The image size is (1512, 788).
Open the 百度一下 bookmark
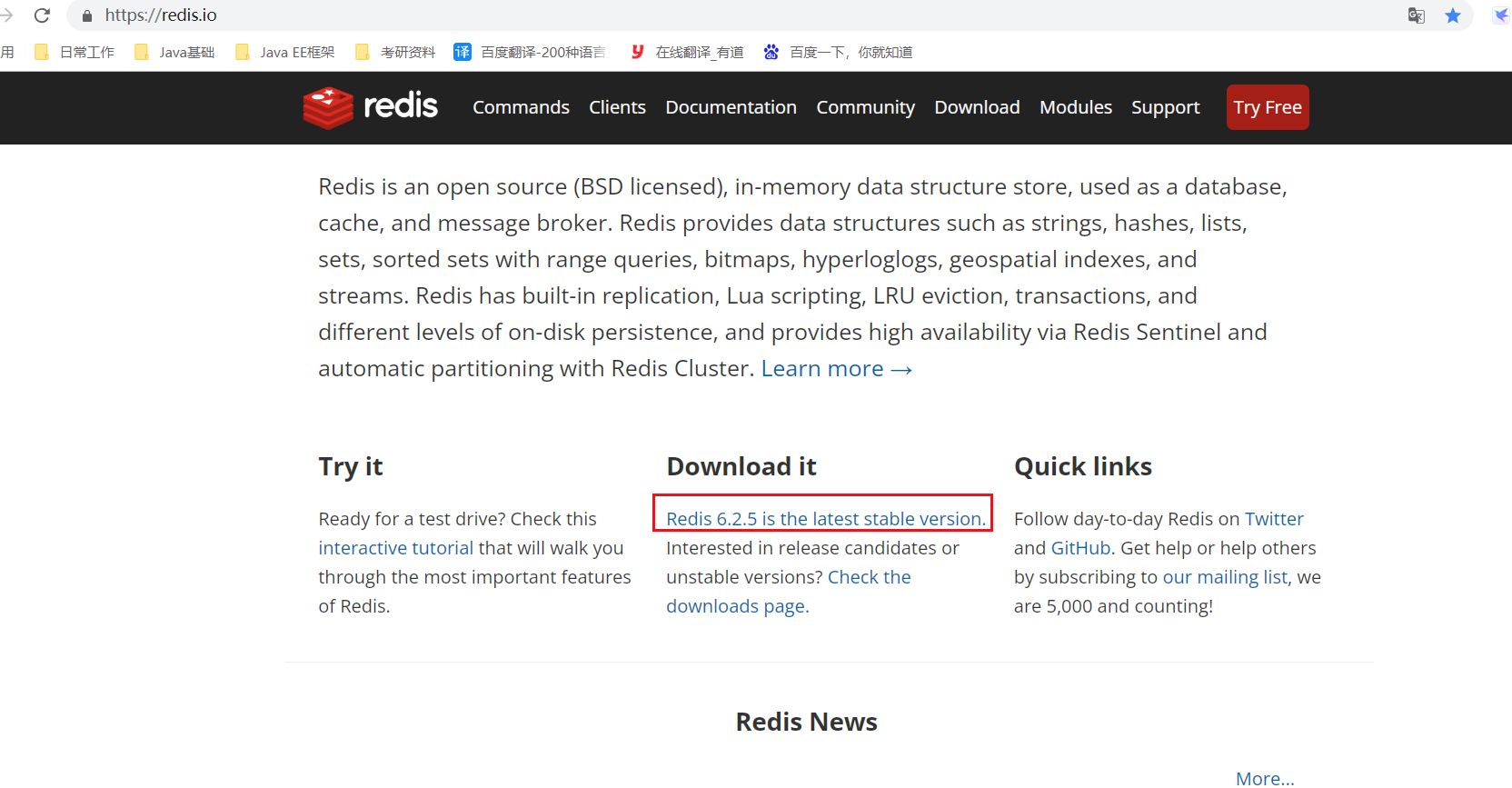click(838, 53)
